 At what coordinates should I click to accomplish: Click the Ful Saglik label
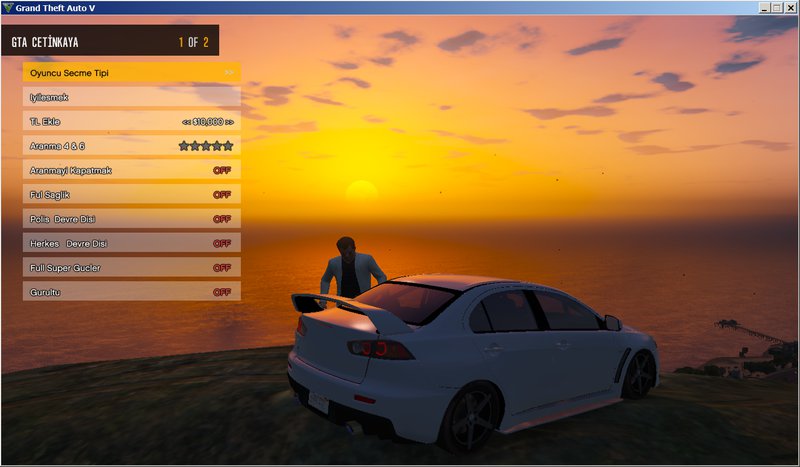(49, 195)
